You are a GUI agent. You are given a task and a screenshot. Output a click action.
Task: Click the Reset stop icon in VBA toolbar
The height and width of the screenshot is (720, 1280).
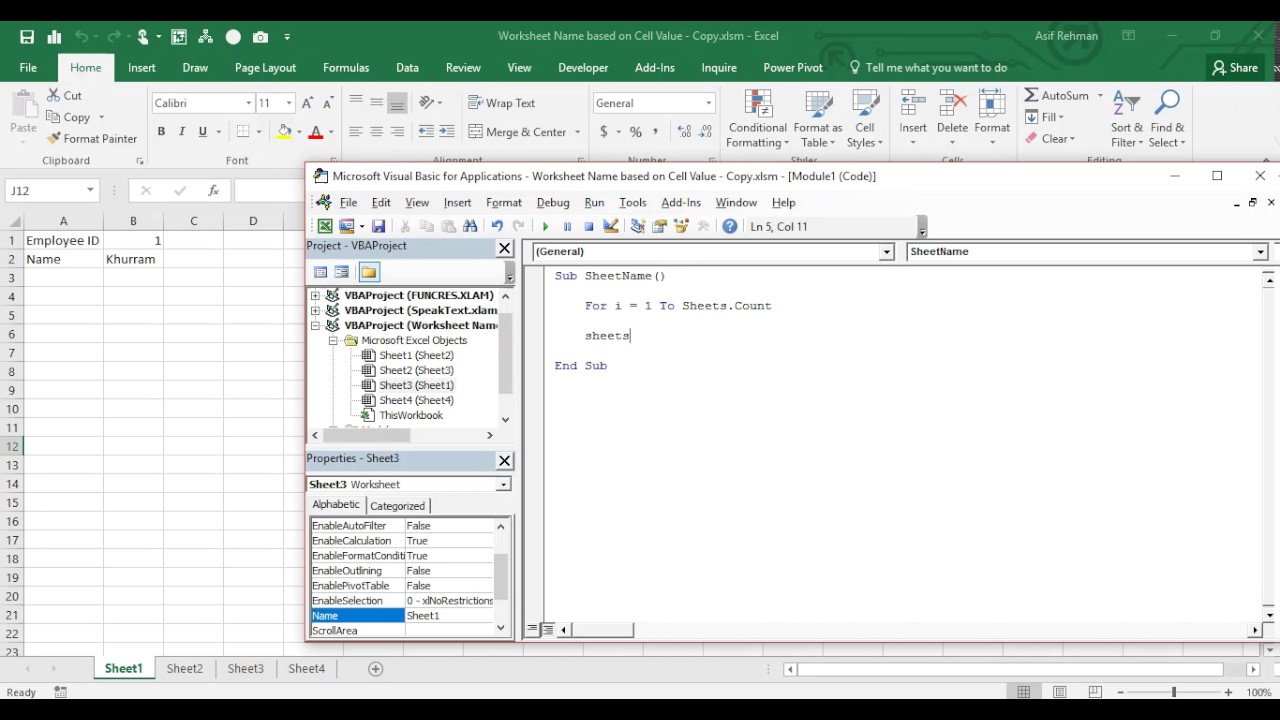pyautogui.click(x=589, y=227)
